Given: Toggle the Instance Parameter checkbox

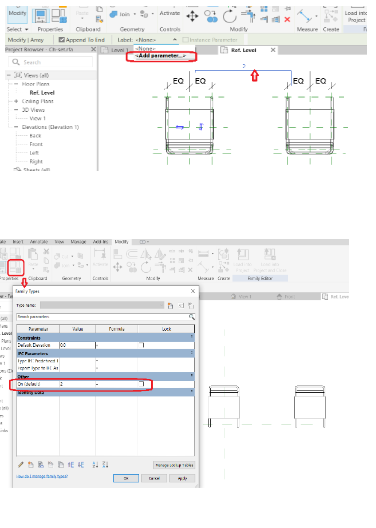Looking at the screenshot, I should (x=185, y=40).
